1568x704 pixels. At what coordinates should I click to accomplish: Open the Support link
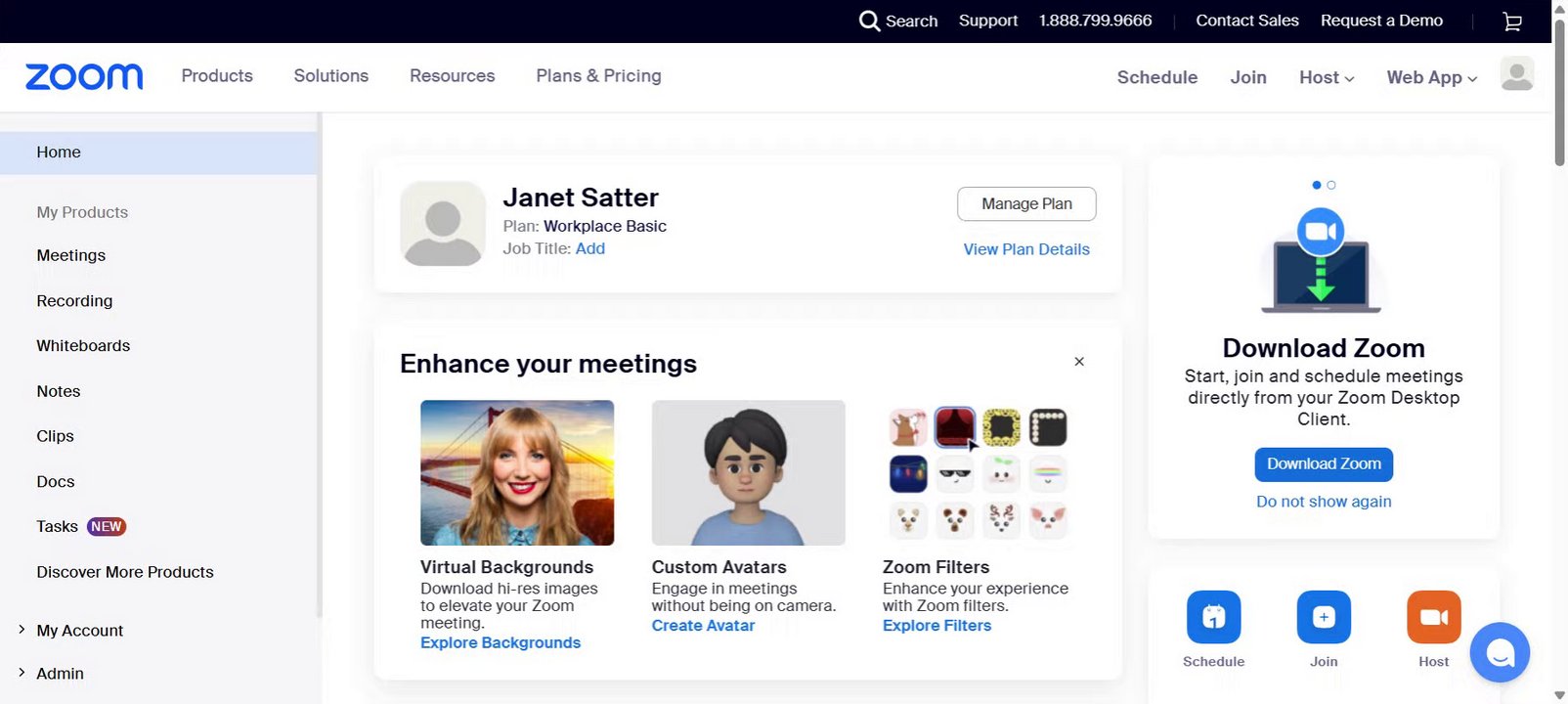pos(988,21)
